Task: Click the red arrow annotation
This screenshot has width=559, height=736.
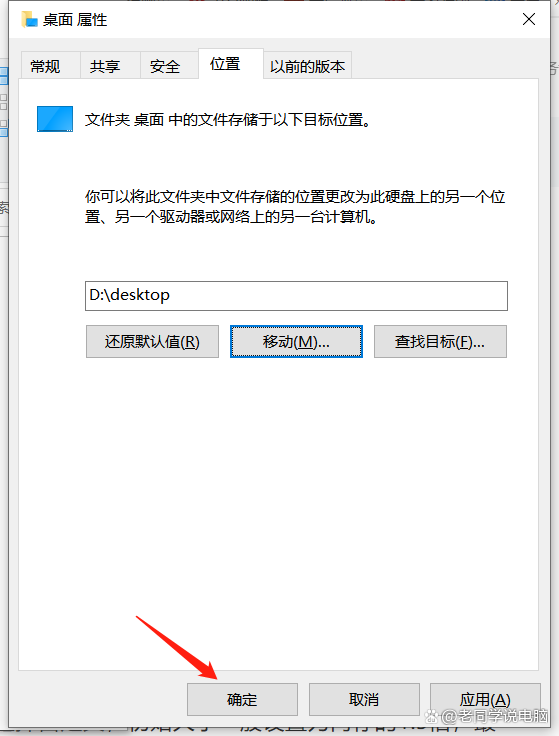Action: (177, 648)
